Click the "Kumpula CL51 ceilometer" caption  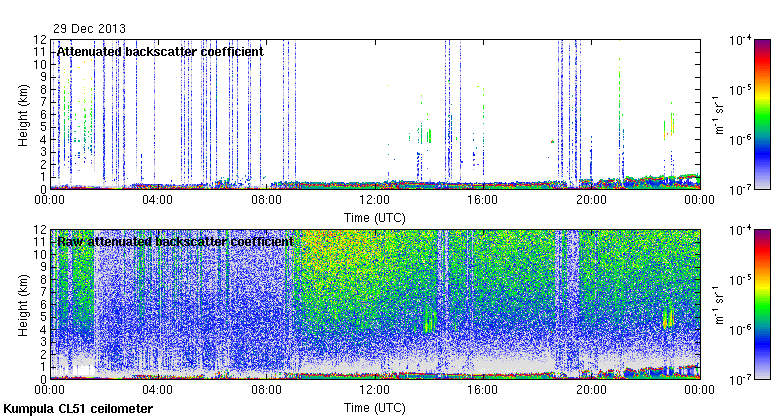point(78,409)
